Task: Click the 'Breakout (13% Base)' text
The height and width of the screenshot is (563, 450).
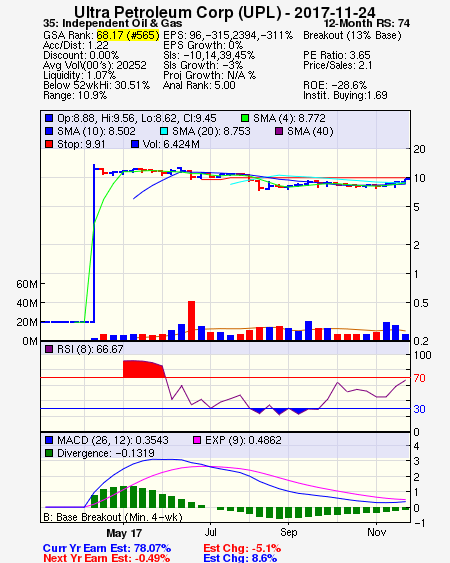Action: [352, 35]
